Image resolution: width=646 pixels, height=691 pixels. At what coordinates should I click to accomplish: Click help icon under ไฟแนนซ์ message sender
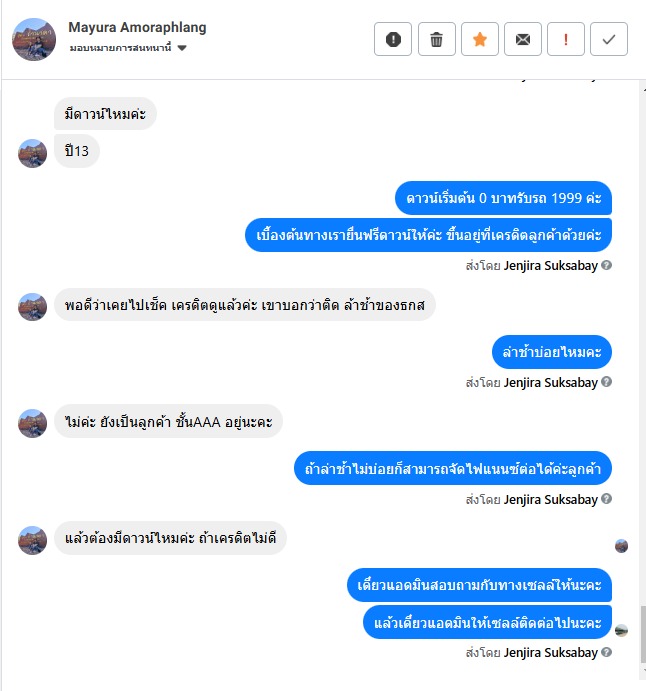click(606, 499)
